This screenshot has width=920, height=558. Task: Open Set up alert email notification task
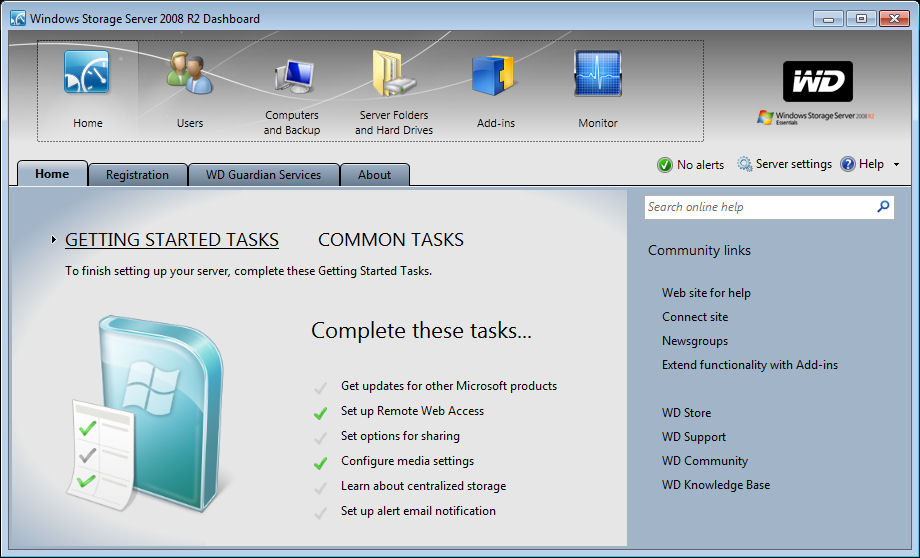click(x=418, y=511)
